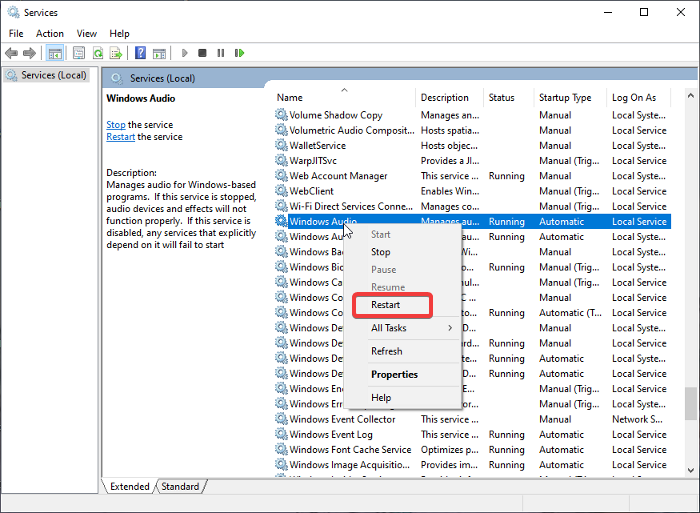Click the Restart Service toolbar icon
The image size is (700, 513).
tap(239, 53)
